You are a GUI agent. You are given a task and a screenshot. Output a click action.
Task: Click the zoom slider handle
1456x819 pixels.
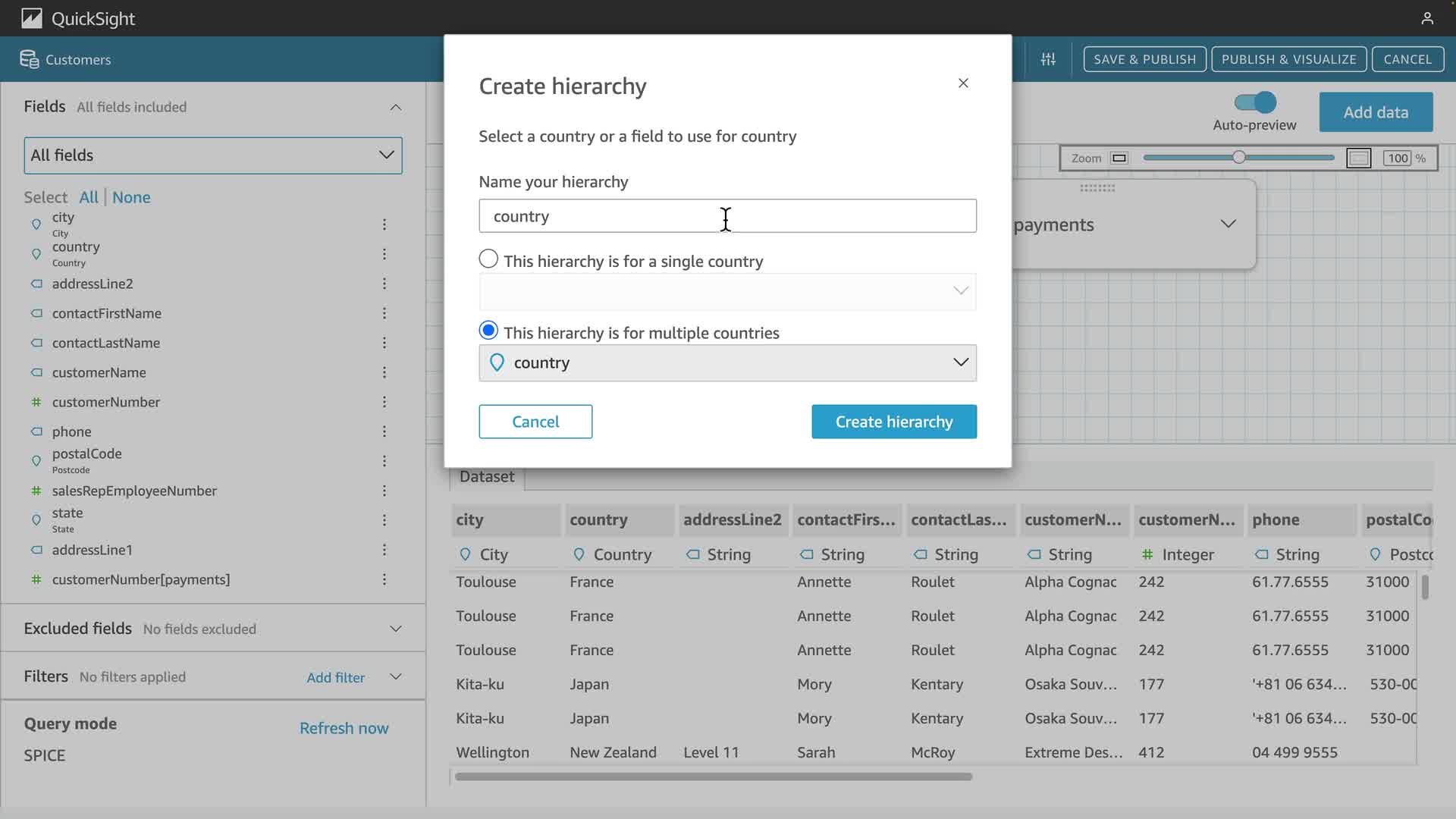1238,158
